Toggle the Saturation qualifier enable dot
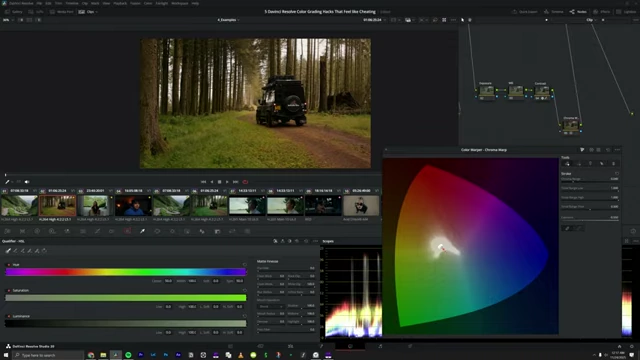640x360 pixels. click(x=9, y=291)
